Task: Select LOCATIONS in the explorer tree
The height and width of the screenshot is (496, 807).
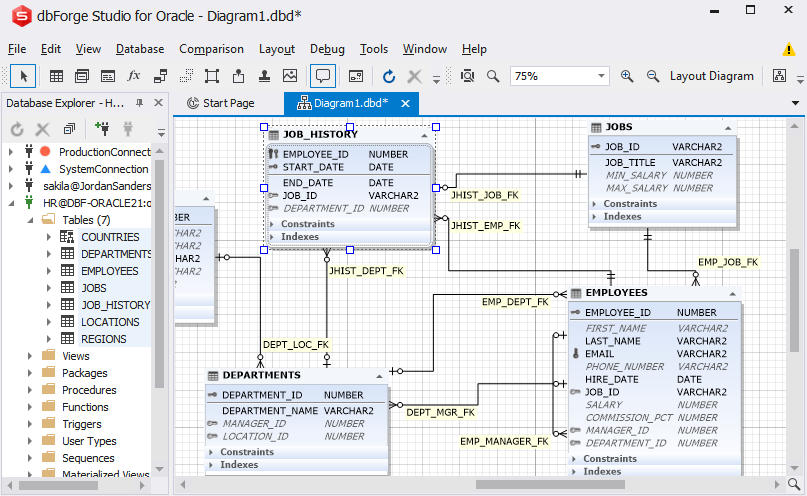Action: click(x=110, y=322)
